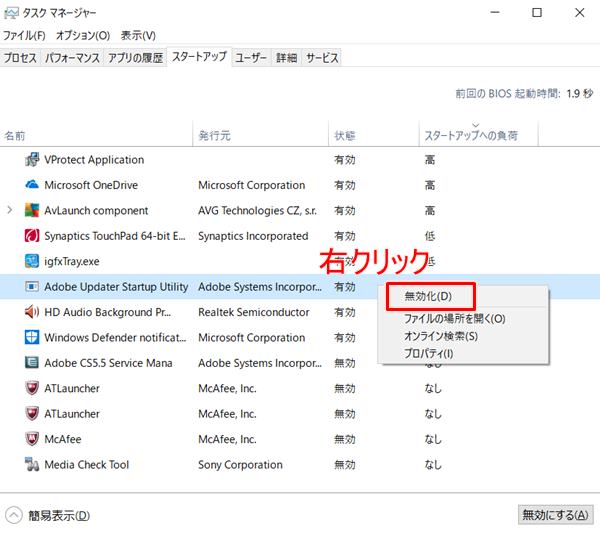The height and width of the screenshot is (533, 600).
Task: Click AVG Technologies CZ, s.r. cell
Action: point(258,210)
